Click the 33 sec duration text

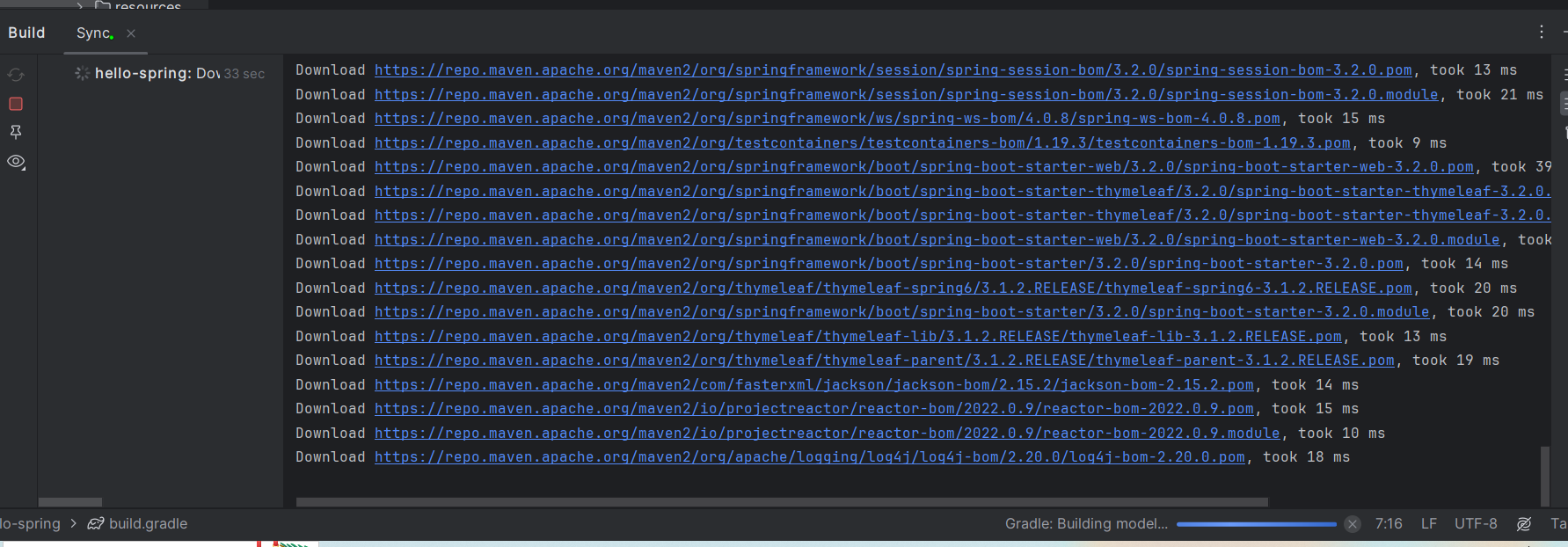click(x=244, y=74)
